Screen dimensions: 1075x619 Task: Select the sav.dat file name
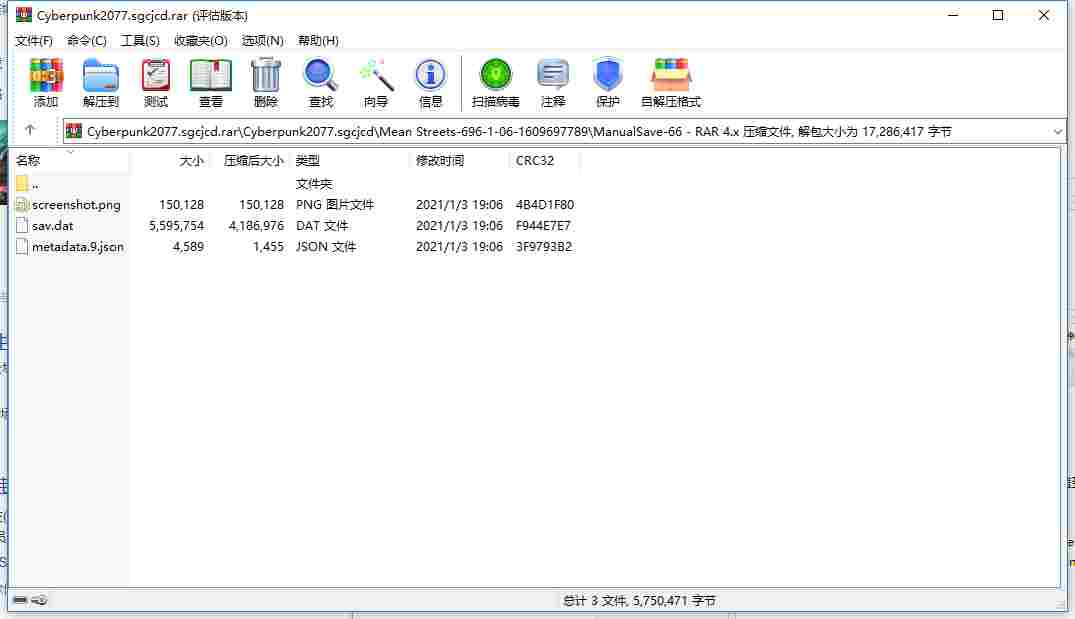[x=52, y=226]
